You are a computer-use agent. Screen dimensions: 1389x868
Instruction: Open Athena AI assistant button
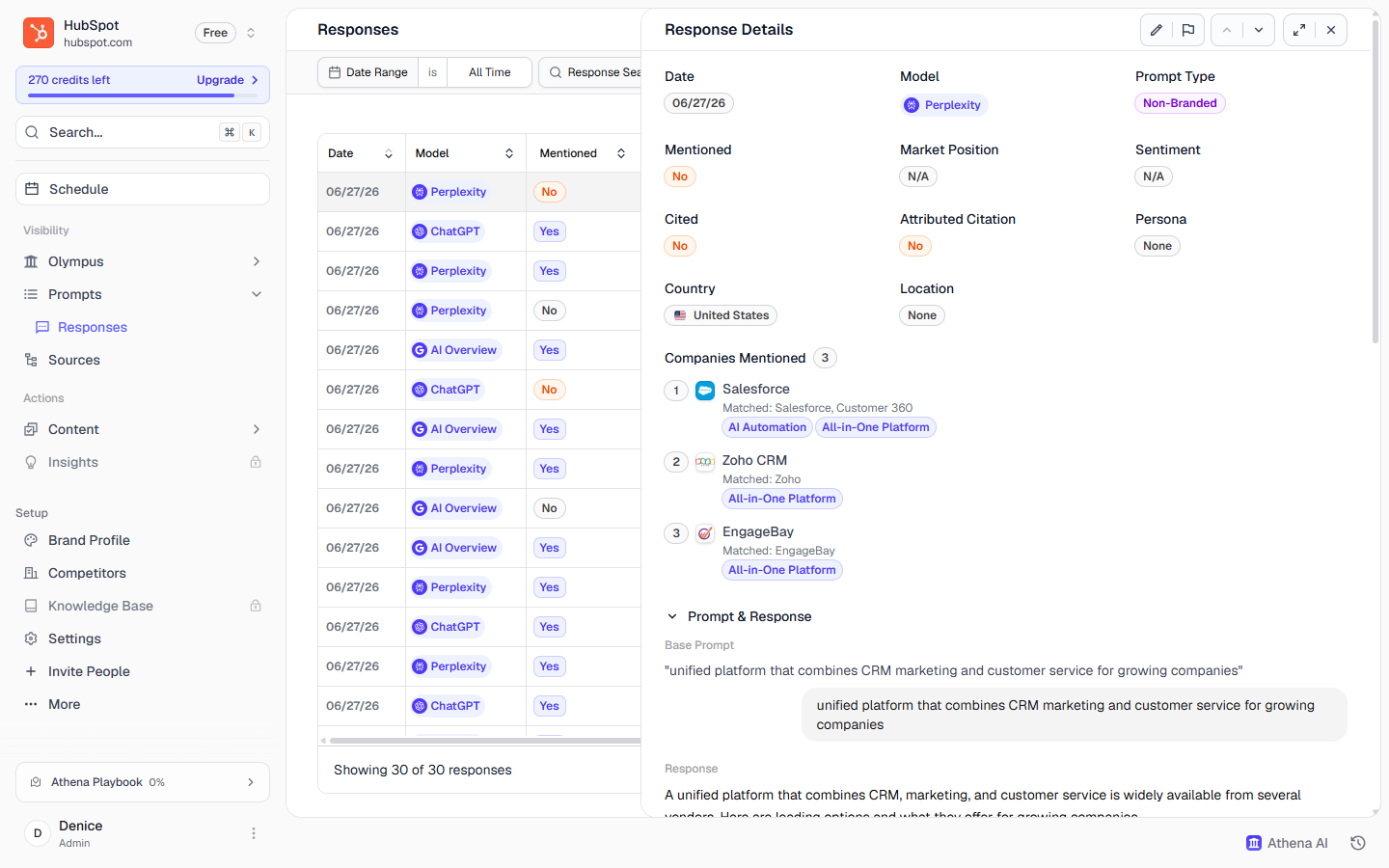tap(1287, 843)
